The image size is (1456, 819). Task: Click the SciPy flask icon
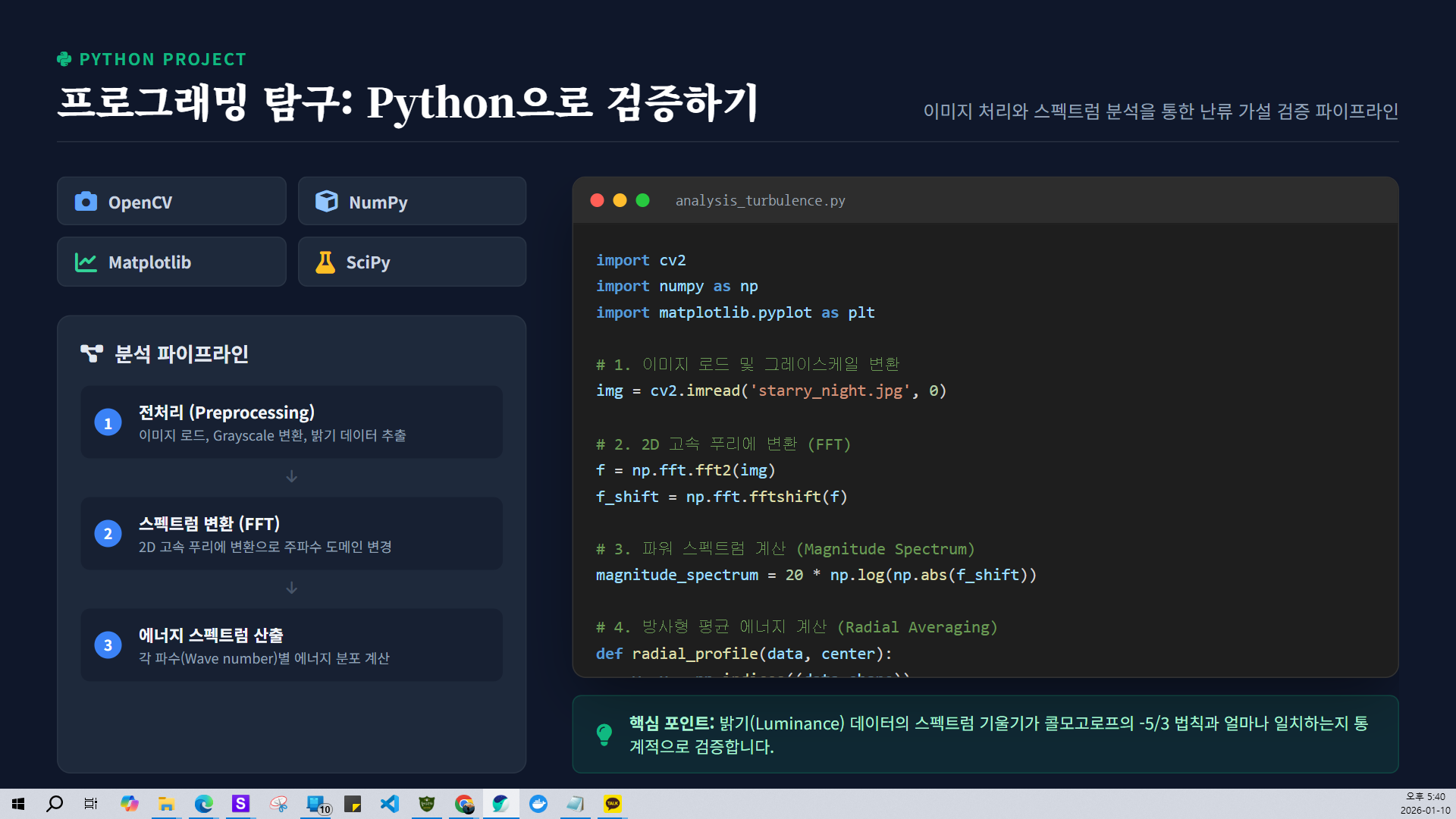click(325, 262)
